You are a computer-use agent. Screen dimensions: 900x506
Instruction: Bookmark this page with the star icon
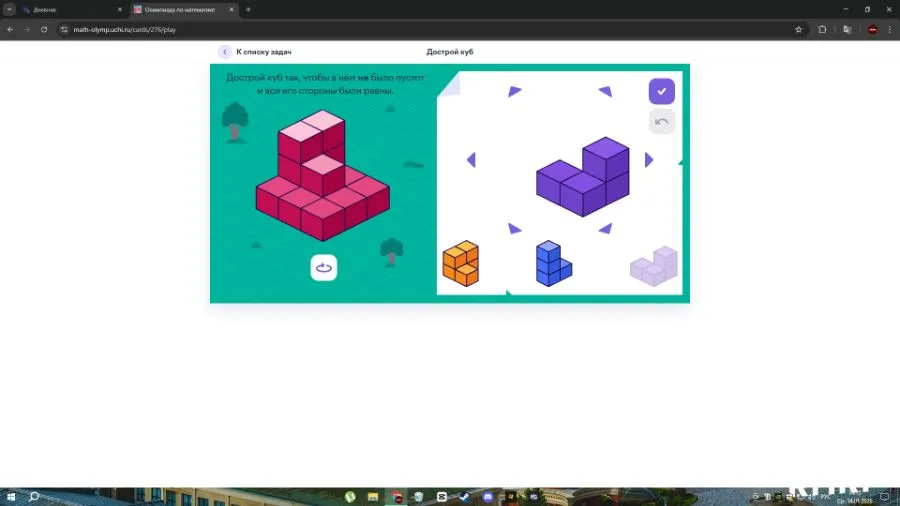(798, 29)
